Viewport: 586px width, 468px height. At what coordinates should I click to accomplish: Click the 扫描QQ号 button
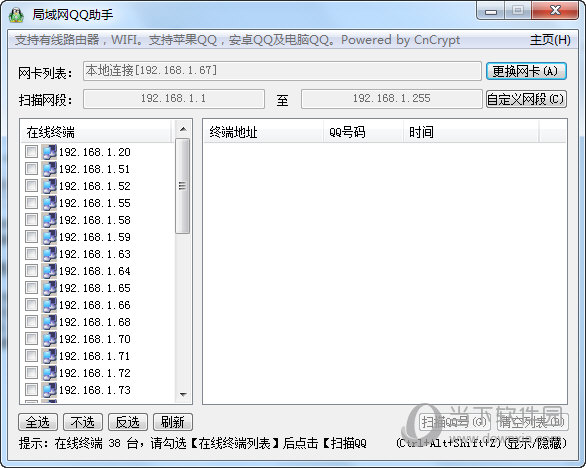coord(454,422)
